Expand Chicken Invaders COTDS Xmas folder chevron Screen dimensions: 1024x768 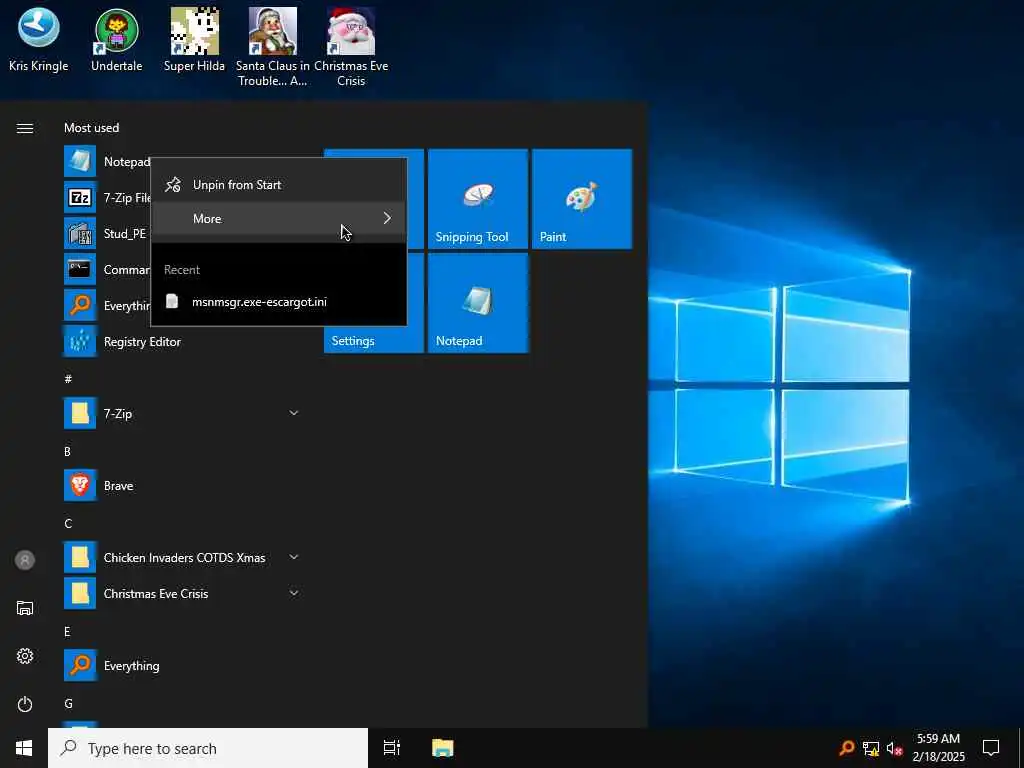294,557
